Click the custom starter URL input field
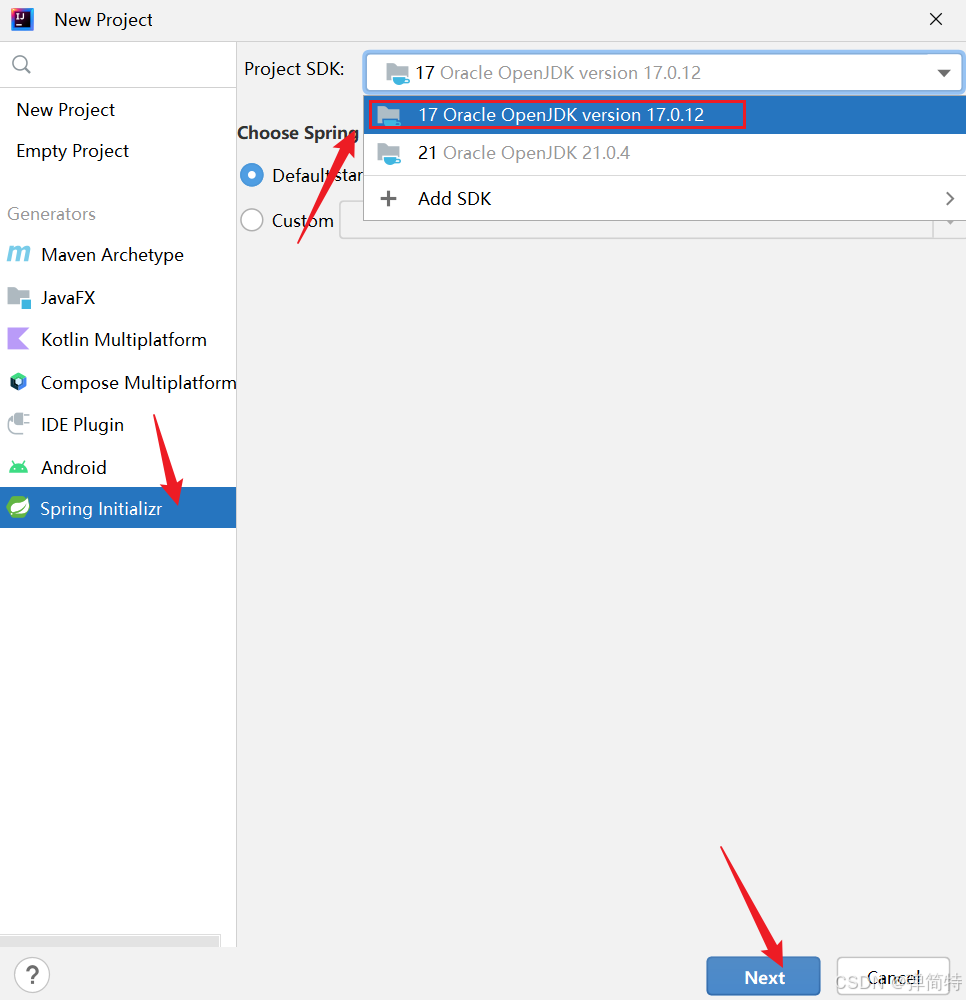The image size is (966, 1000). point(636,229)
